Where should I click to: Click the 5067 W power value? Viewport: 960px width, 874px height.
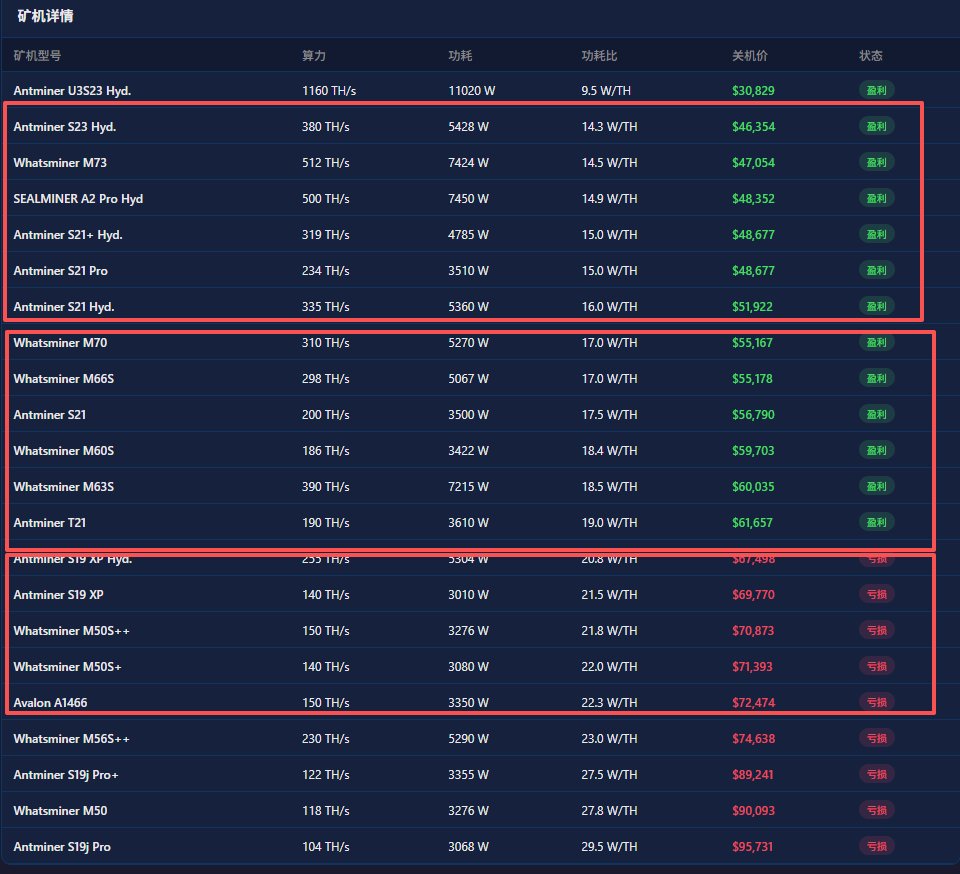tap(468, 379)
